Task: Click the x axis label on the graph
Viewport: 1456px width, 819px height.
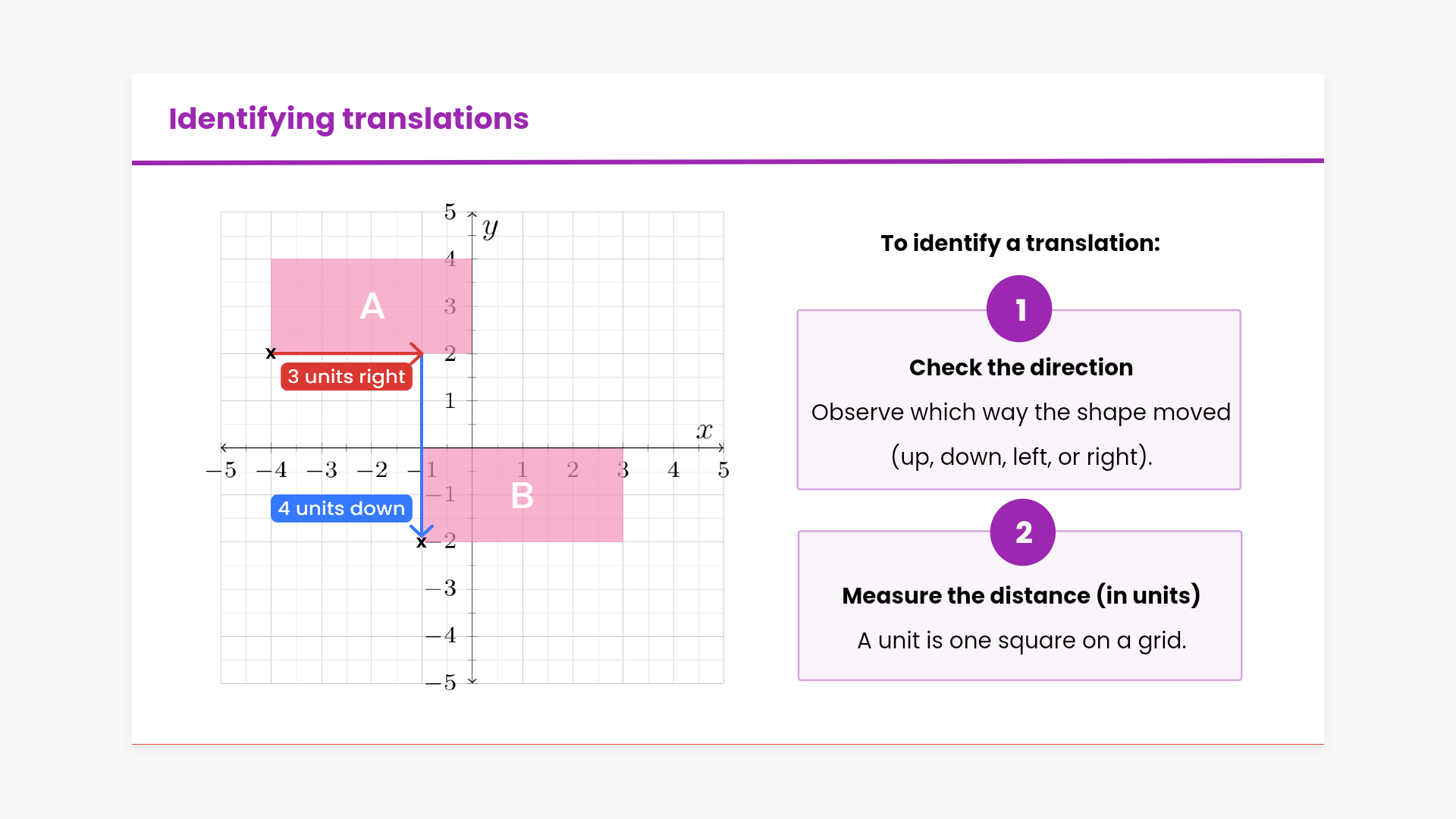Action: tap(704, 431)
